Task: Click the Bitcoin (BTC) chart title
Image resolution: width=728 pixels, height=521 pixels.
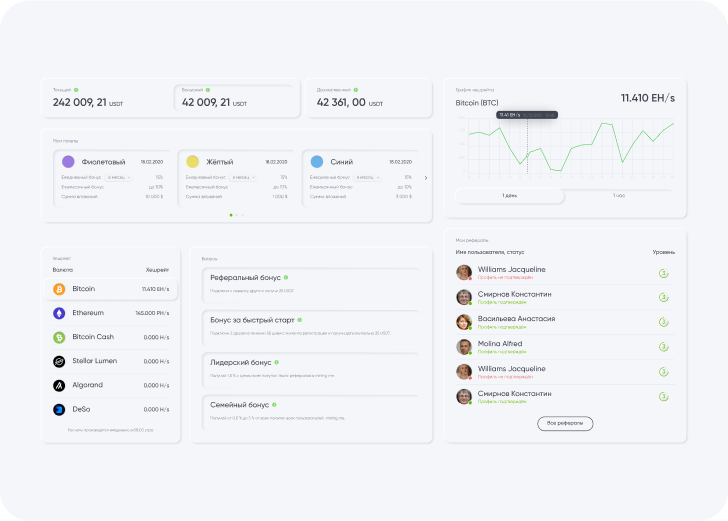Action: tap(477, 103)
